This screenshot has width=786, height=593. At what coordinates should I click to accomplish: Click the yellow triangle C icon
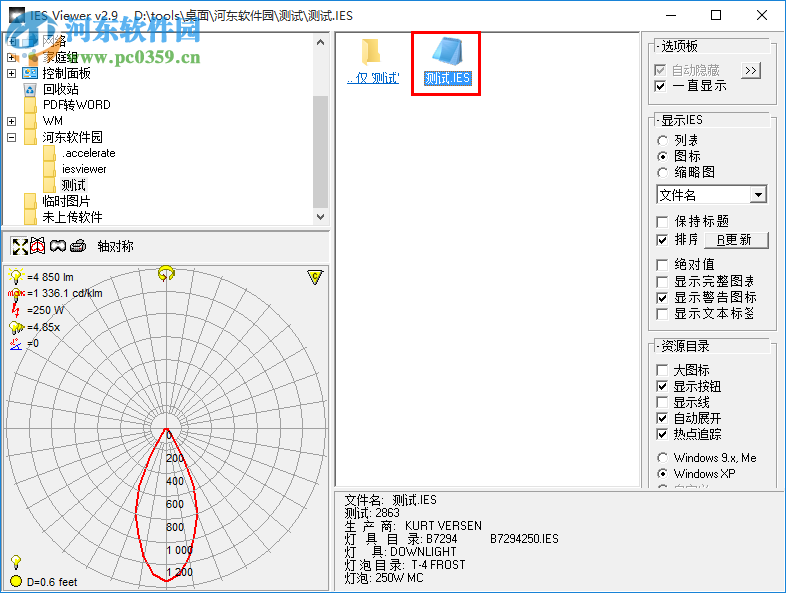(315, 277)
